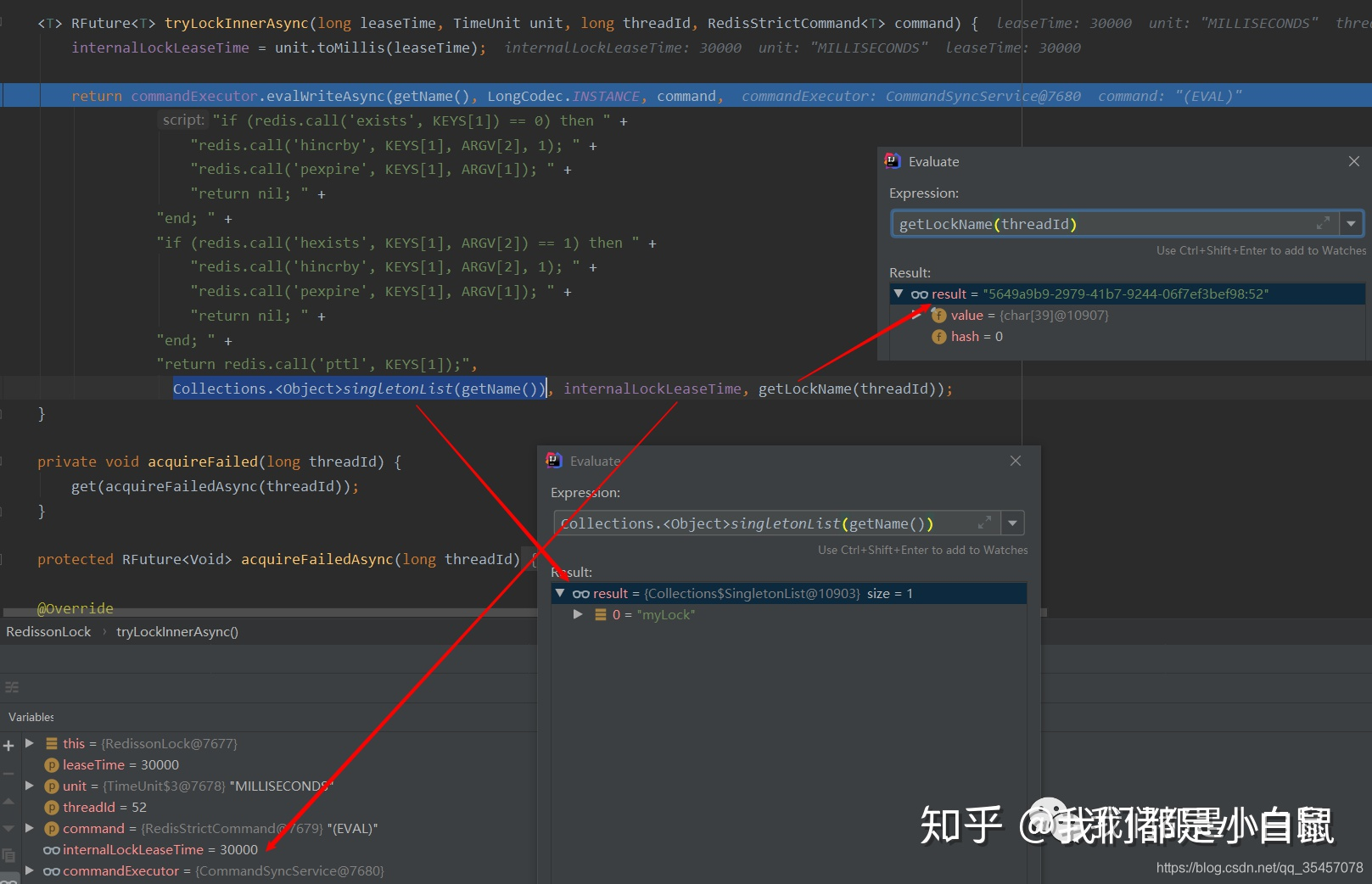
Task: Open expression history dropdown for singletonList
Action: pyautogui.click(x=1012, y=523)
